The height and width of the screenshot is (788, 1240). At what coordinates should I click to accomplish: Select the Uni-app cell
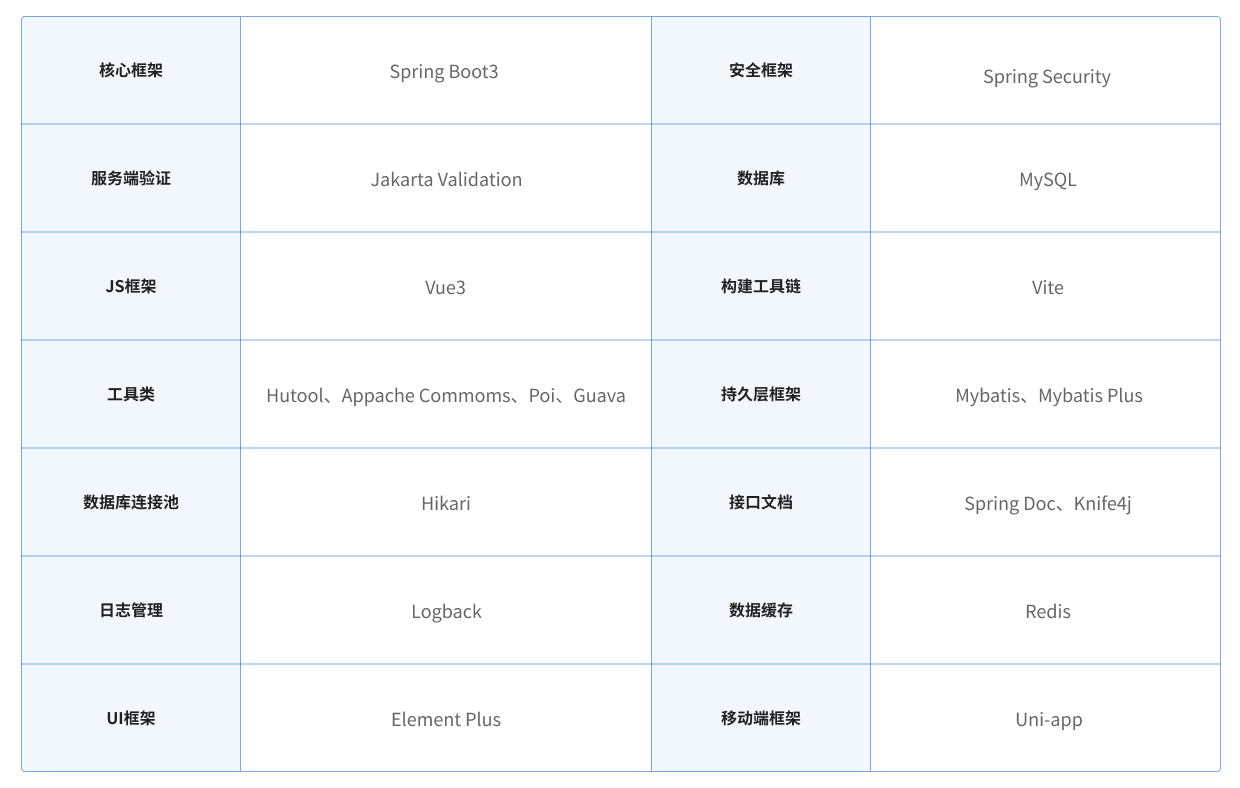pyautogui.click(x=1045, y=717)
